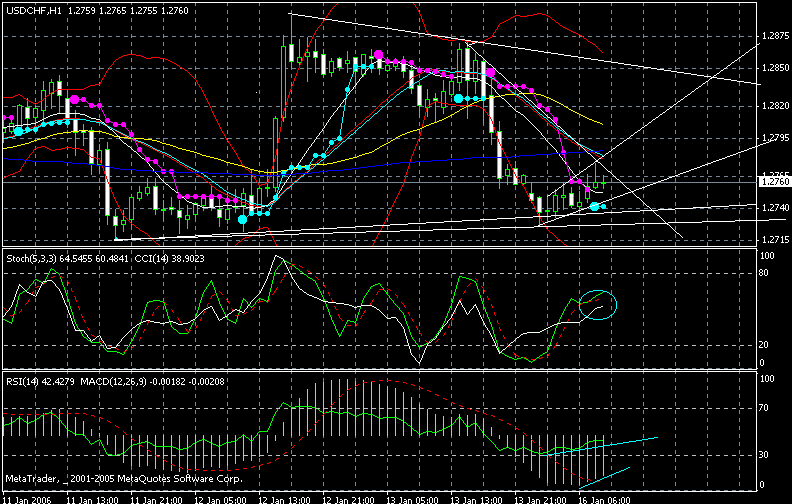
Task: Click the USDCHF,H1 chart title text
Action: pyautogui.click(x=34, y=11)
